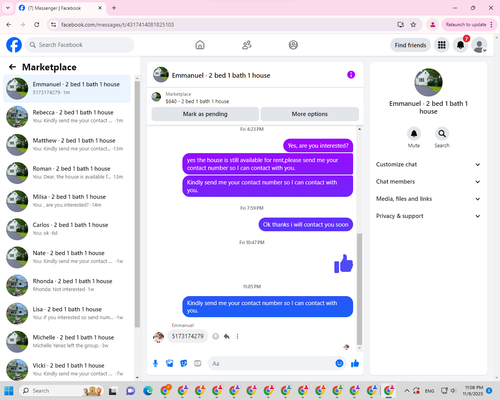The width and height of the screenshot is (500, 400).
Task: Open Rebecca conversation
Action: pos(67,116)
